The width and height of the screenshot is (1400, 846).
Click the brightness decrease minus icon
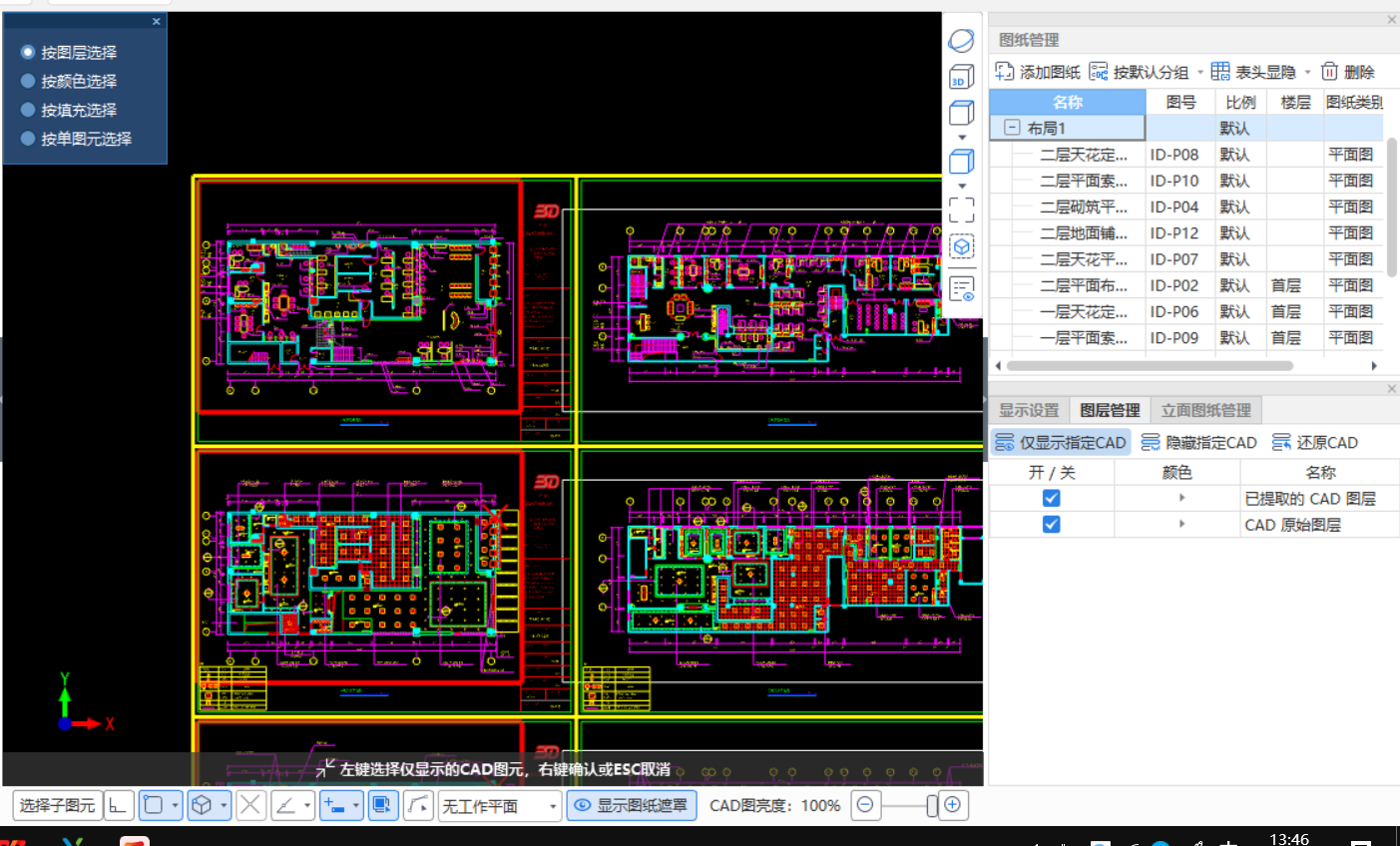[x=866, y=805]
